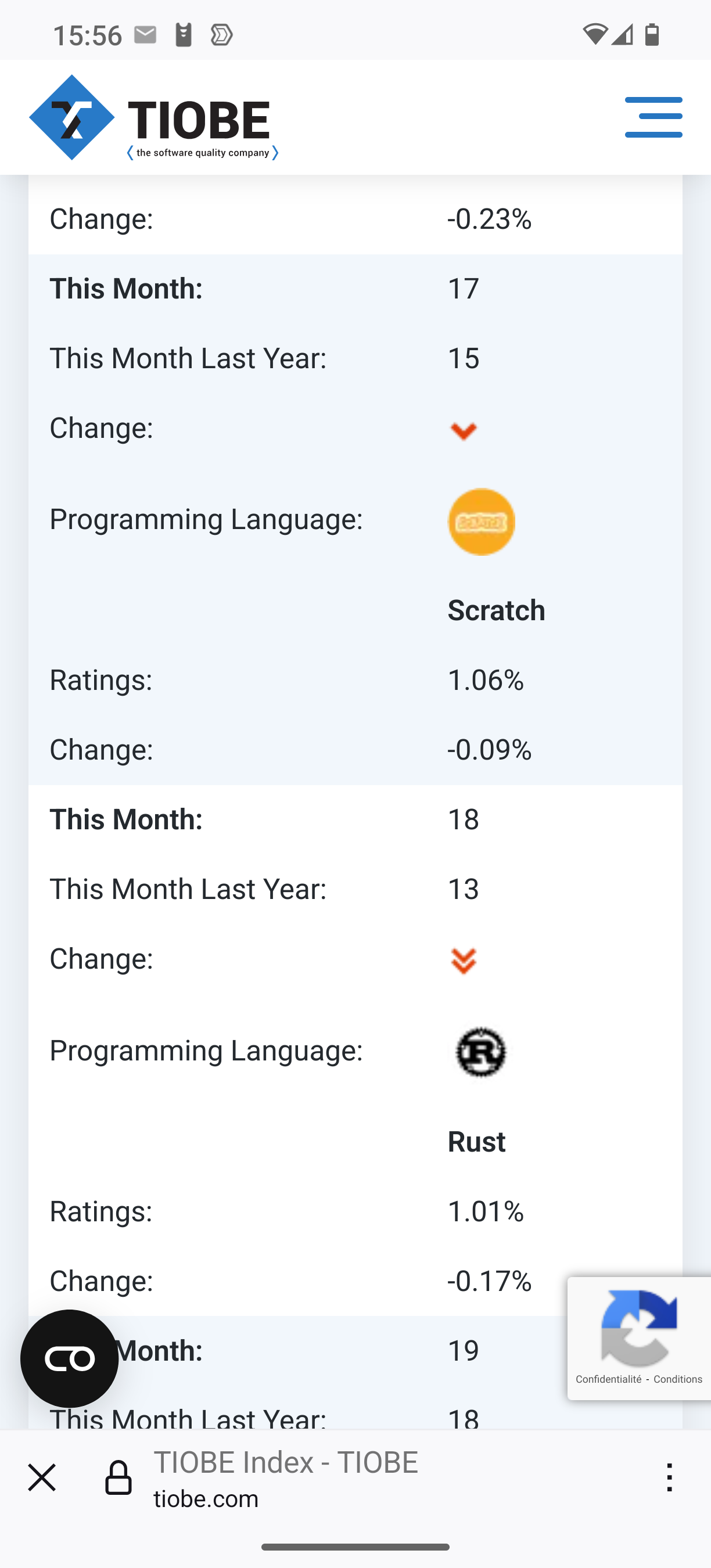Tap the TIOBE Index page title
Viewport: 711px width, 1568px height.
click(285, 1462)
